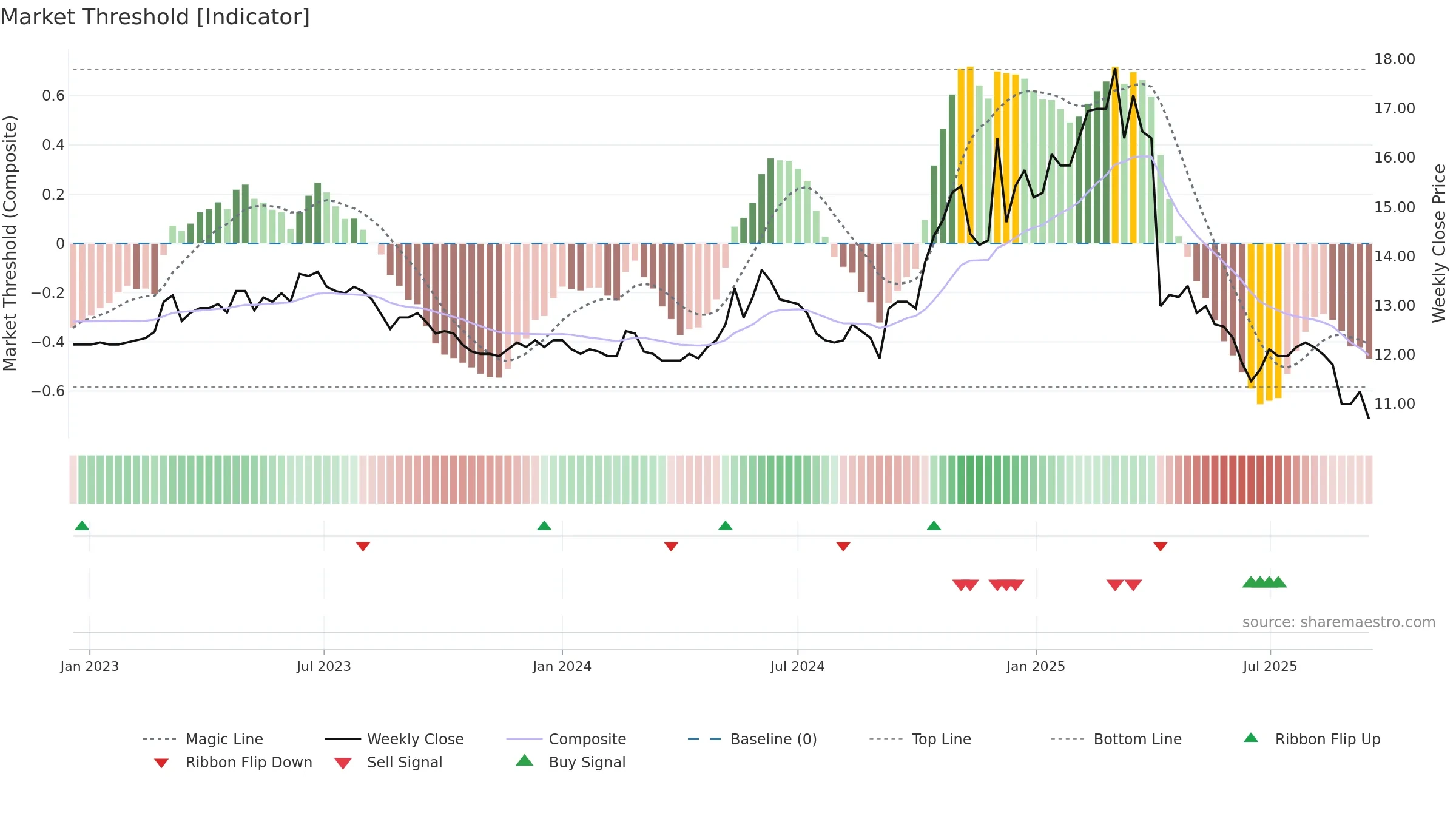Click the ribbon flip down marker after Jul 2023
This screenshot has width=1456, height=819.
(363, 547)
